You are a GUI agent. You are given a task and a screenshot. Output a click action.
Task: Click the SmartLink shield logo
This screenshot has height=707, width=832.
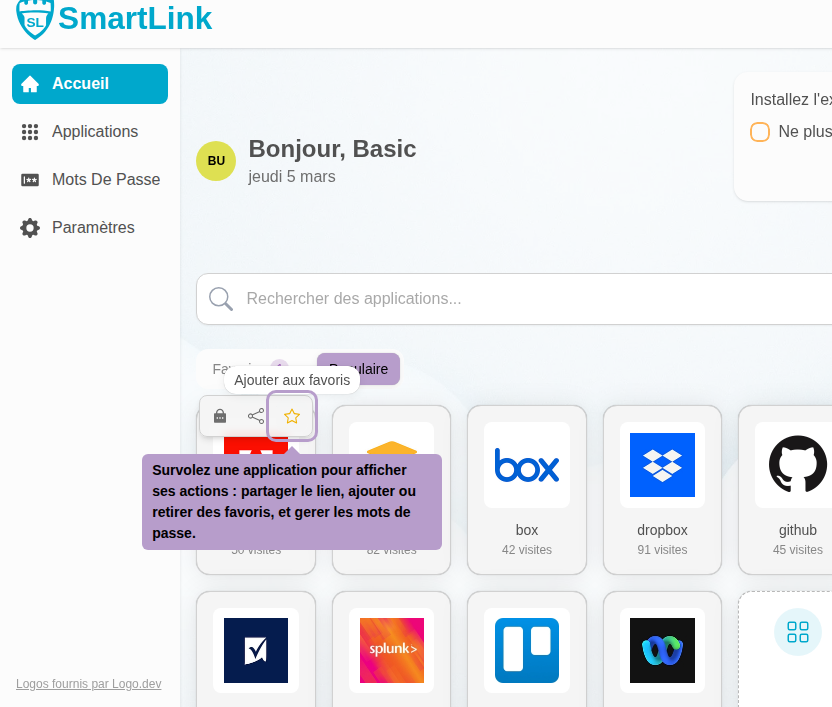coord(34,19)
